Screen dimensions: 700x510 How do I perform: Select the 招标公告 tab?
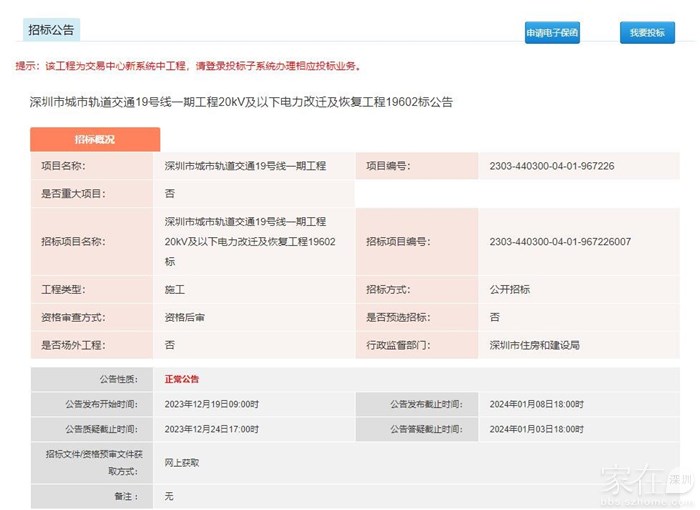[x=50, y=31]
